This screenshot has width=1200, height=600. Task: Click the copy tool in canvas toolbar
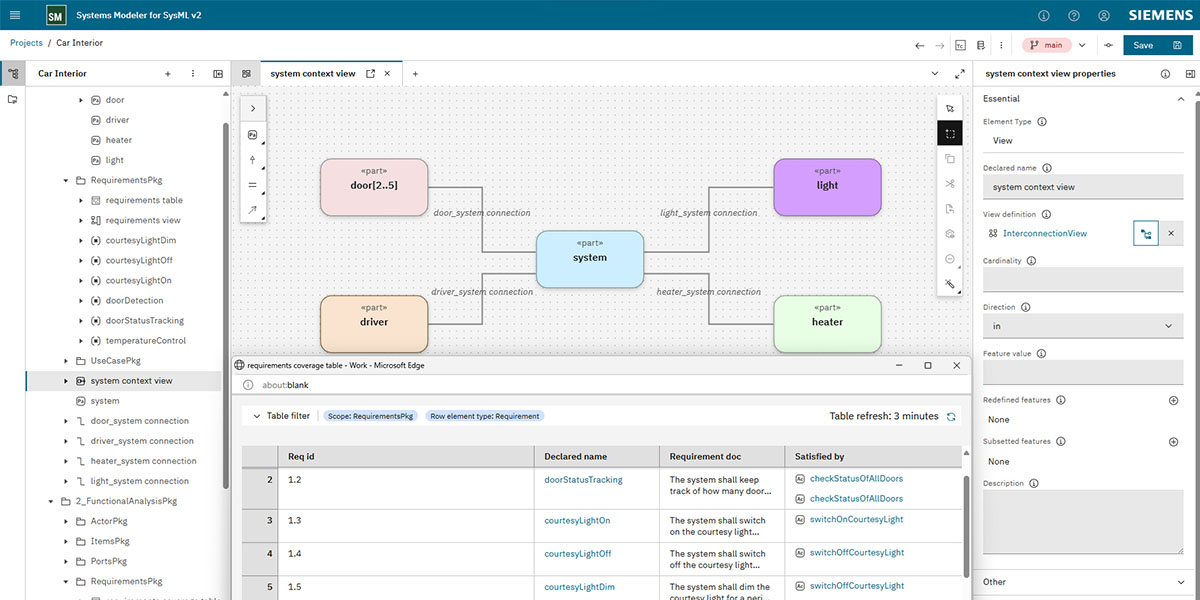(950, 158)
